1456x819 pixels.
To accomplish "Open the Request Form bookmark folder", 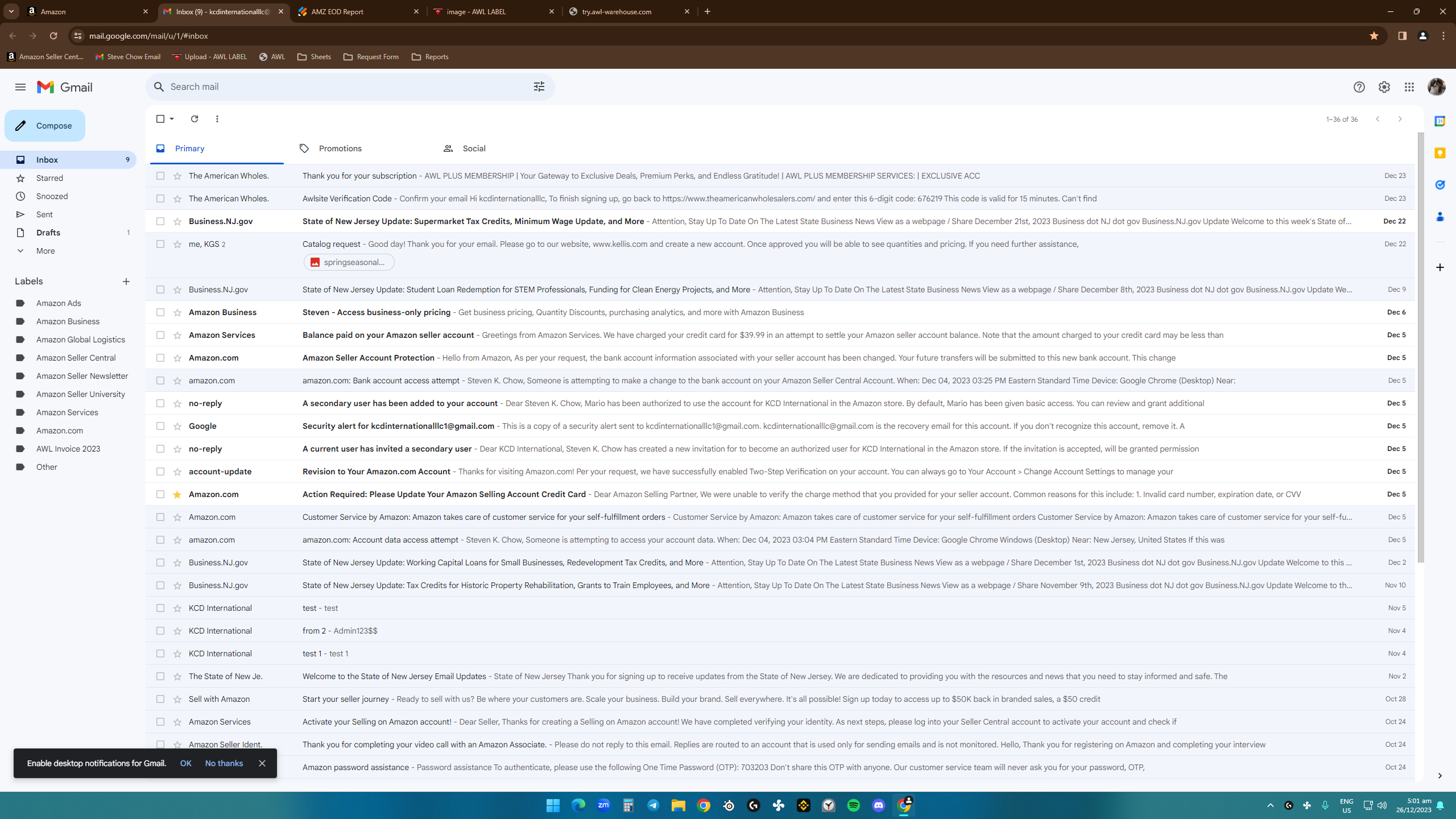I will (371, 57).
